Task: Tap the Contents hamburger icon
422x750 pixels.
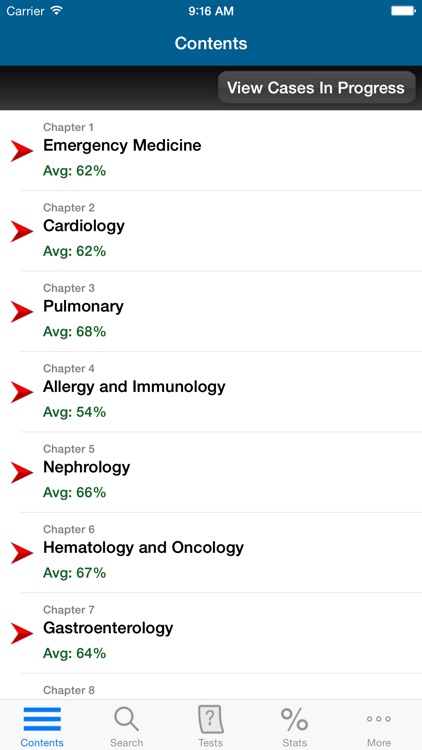Action: 42,719
